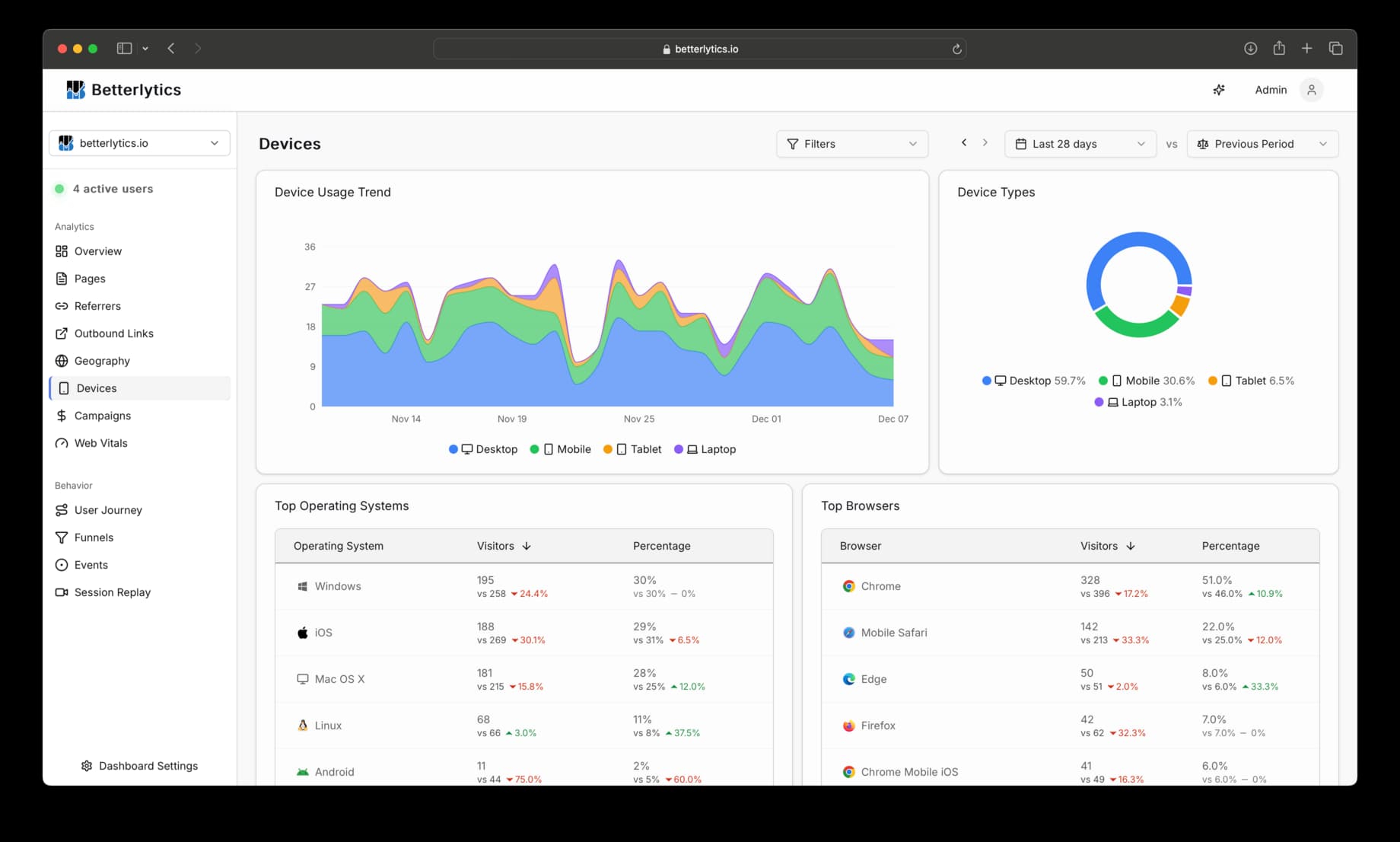The width and height of the screenshot is (1400, 842).
Task: Navigate to Geography in the sidebar
Action: (102, 361)
